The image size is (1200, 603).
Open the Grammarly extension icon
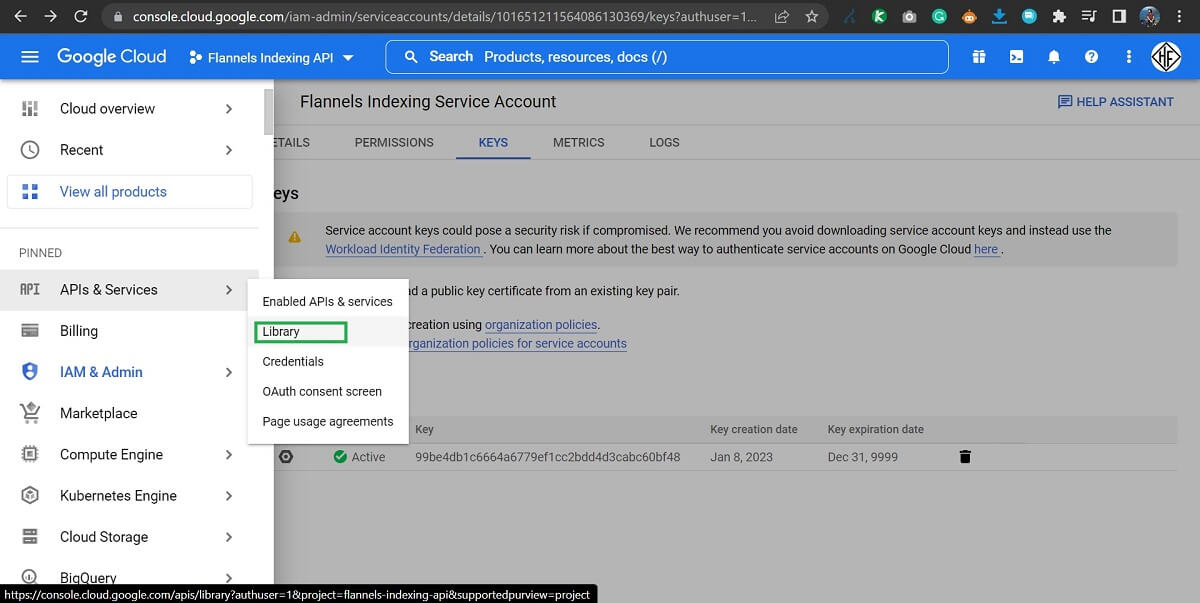(x=940, y=16)
